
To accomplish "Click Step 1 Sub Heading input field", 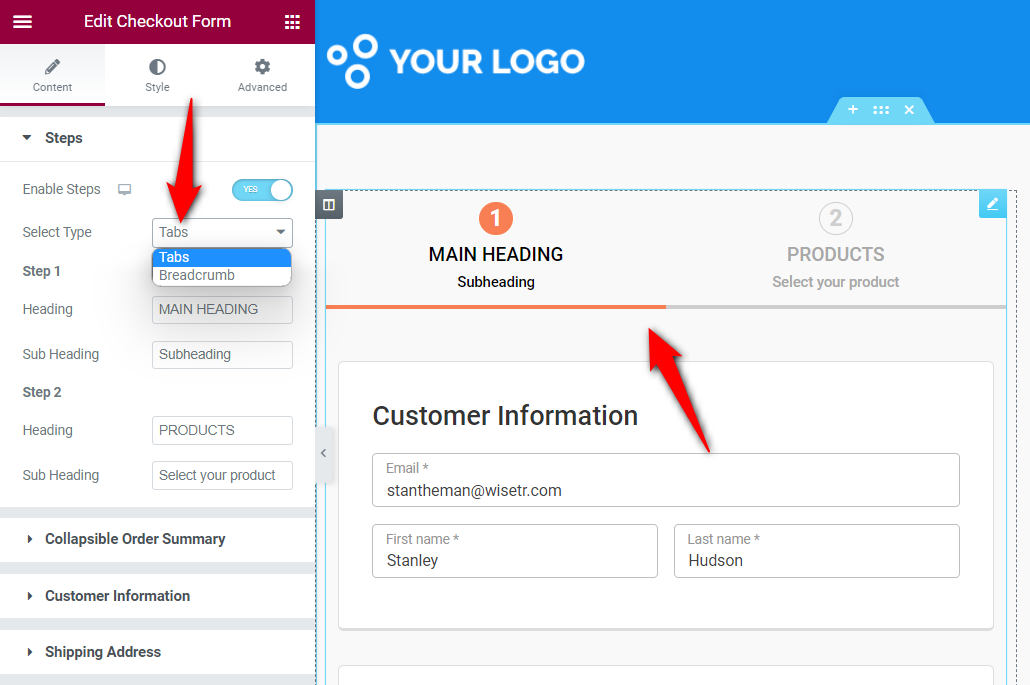I will (222, 355).
